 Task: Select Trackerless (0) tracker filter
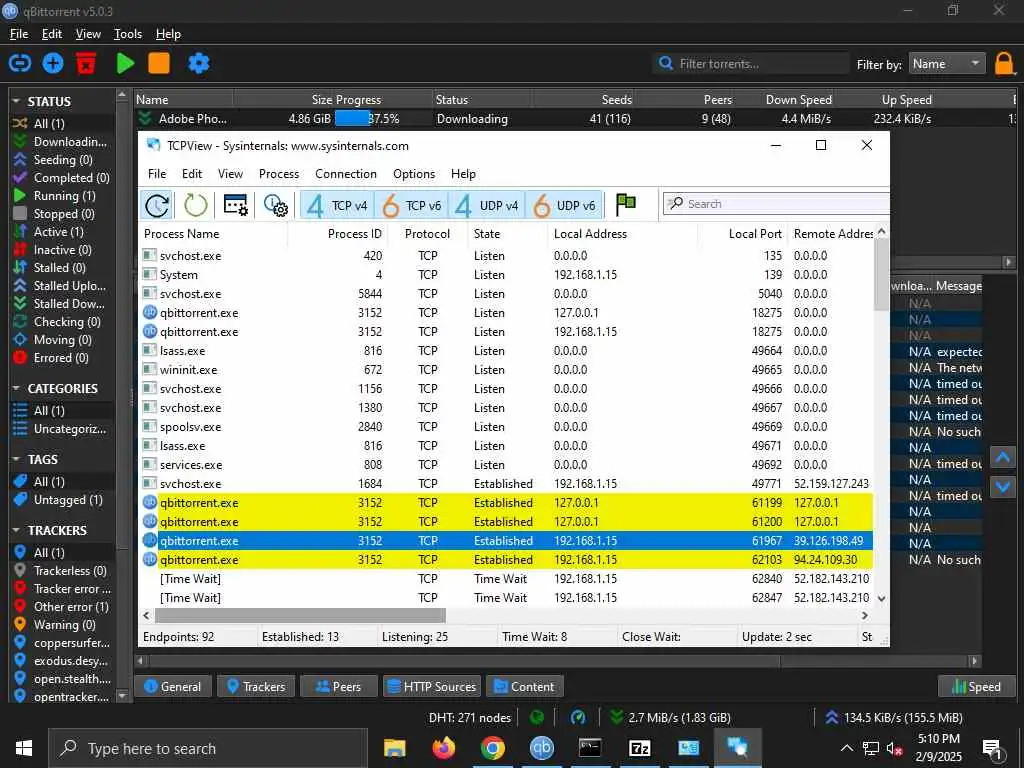pos(63,570)
